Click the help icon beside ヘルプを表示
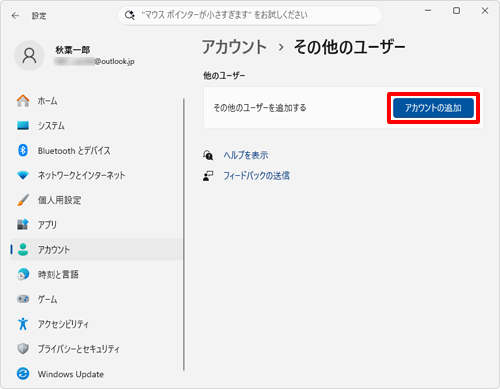 208,155
